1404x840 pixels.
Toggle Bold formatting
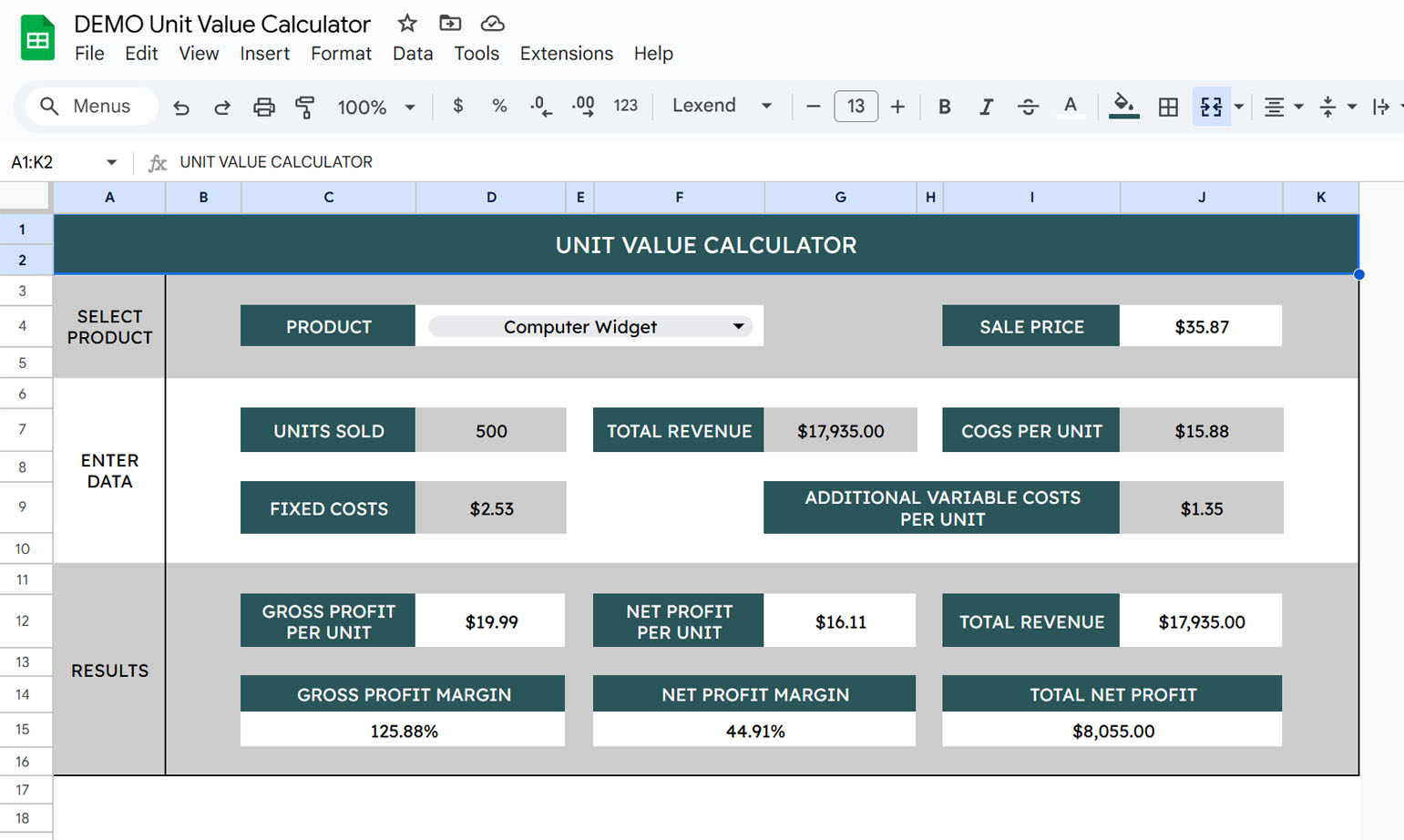(x=944, y=107)
